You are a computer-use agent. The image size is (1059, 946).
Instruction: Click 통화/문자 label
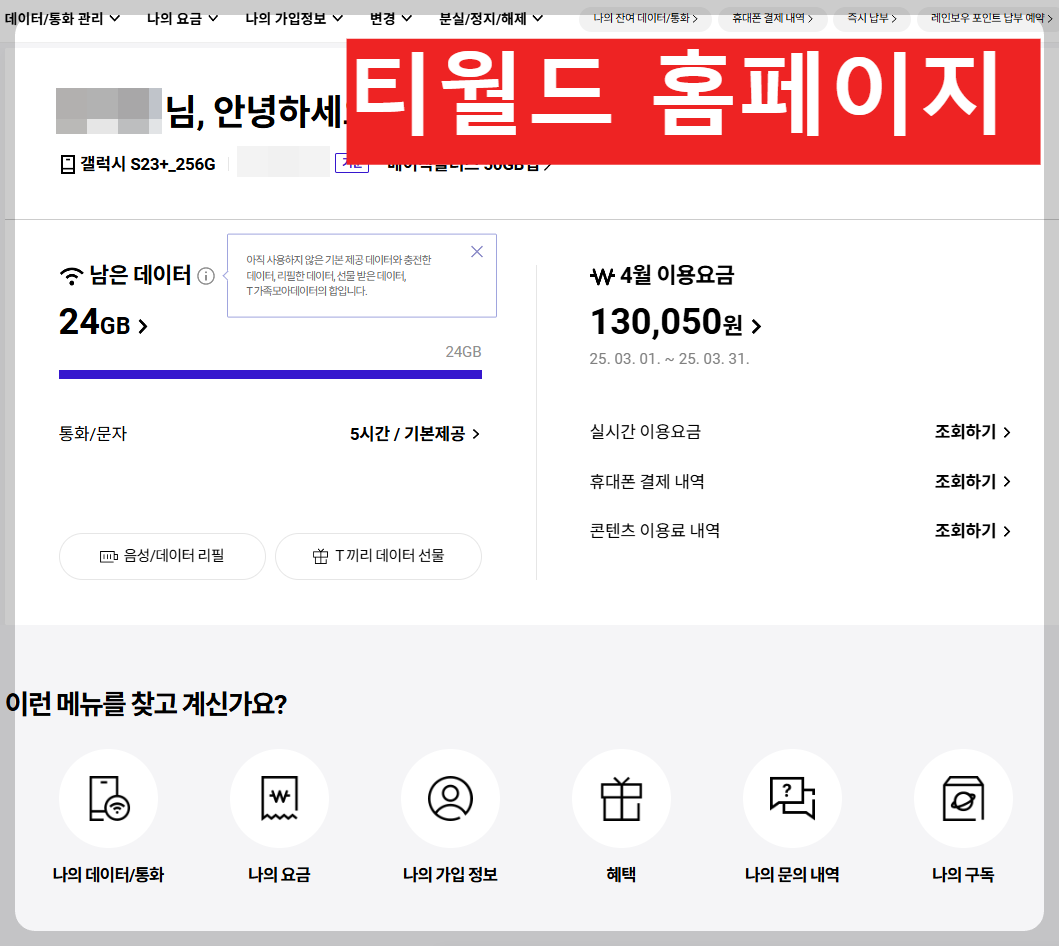pyautogui.click(x=93, y=433)
